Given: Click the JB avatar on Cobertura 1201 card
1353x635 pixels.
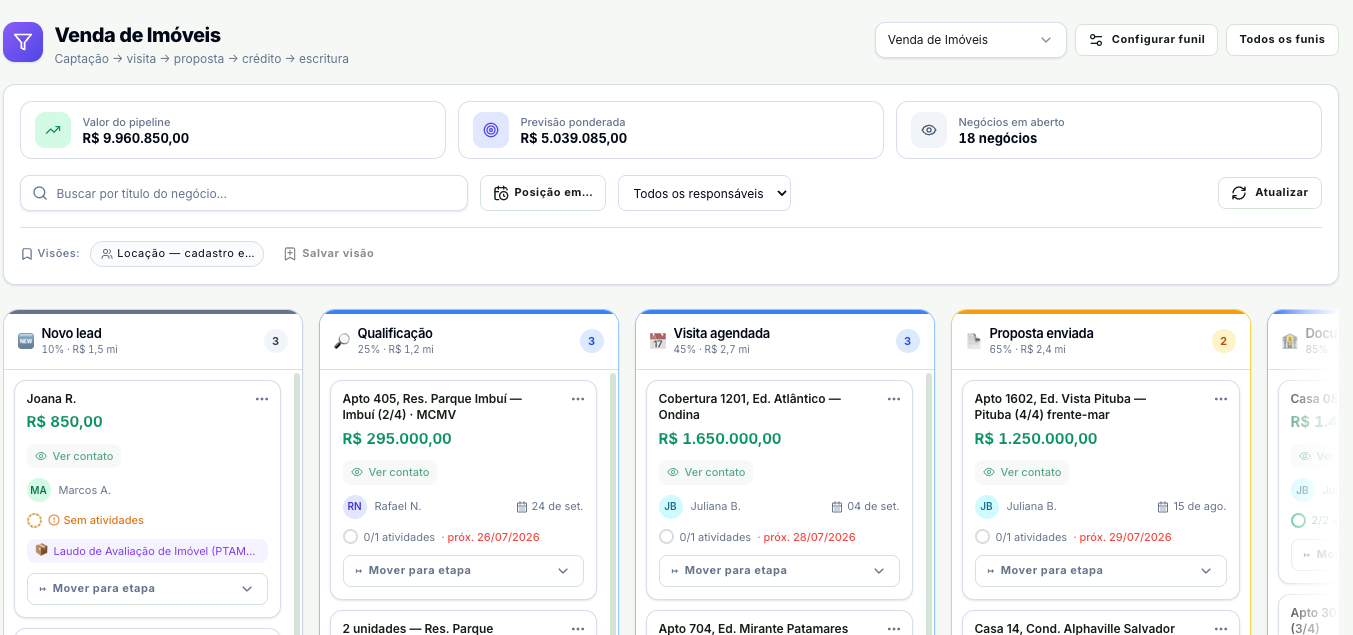Looking at the screenshot, I should [x=671, y=506].
